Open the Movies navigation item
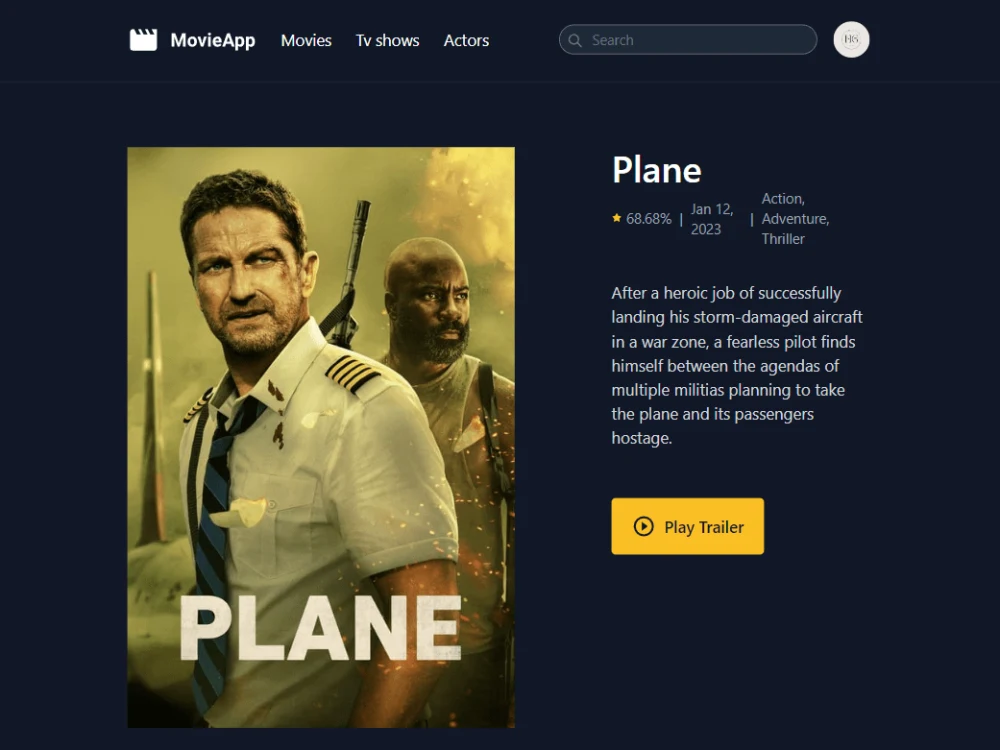The image size is (1000, 750). pos(306,40)
